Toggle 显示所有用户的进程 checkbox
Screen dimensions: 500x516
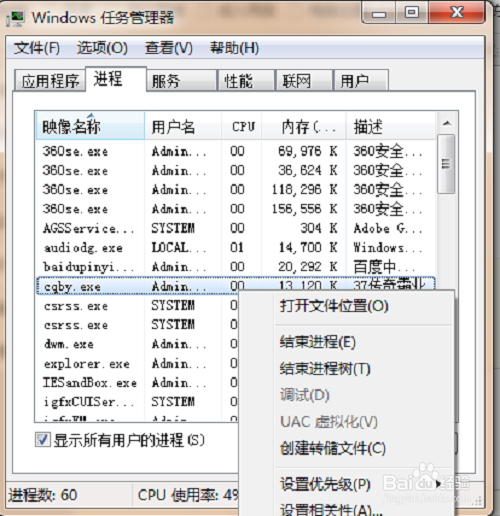coord(43,439)
